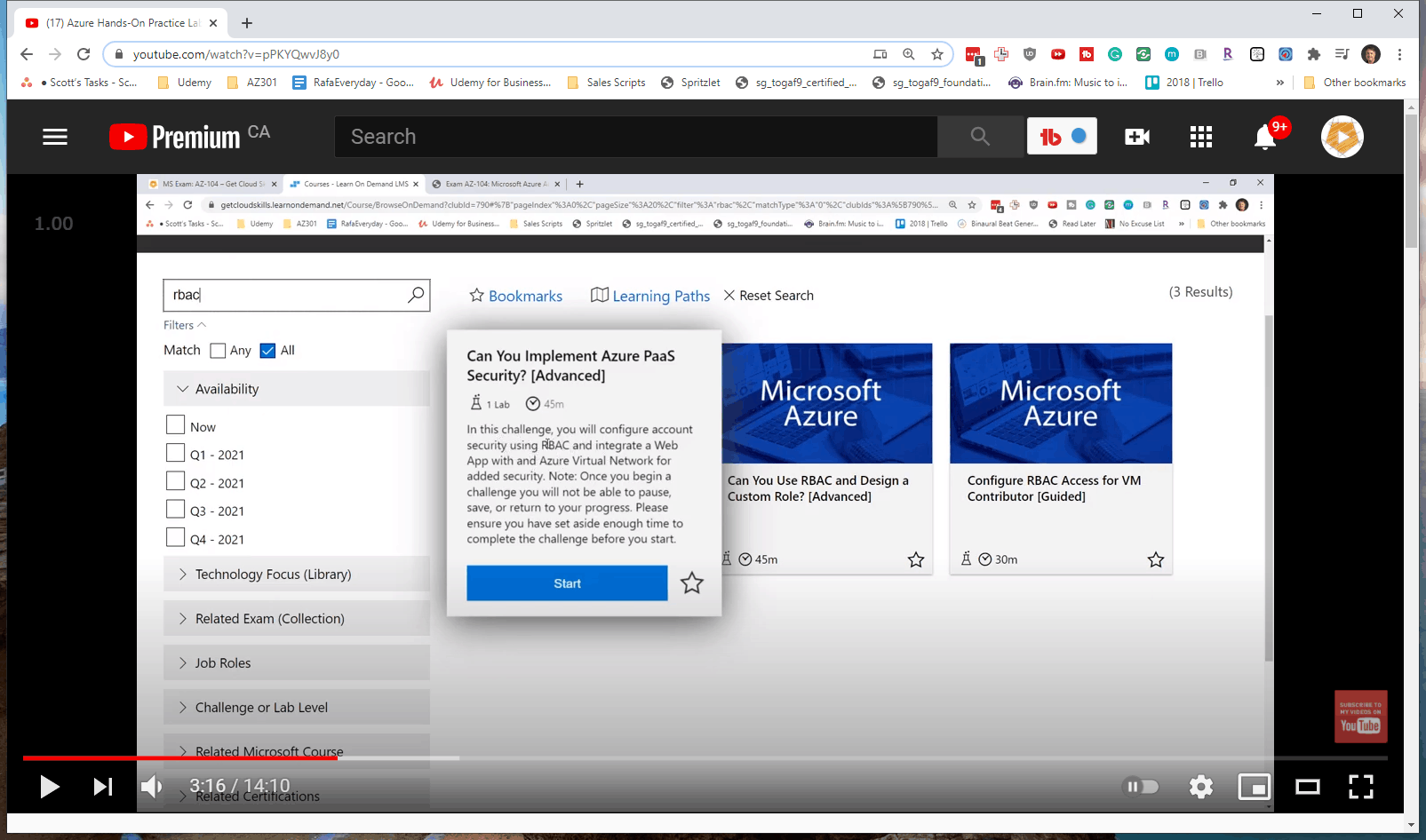Viewport: 1426px width, 840px height.
Task: Open the Other bookmarks folder
Action: point(1355,83)
